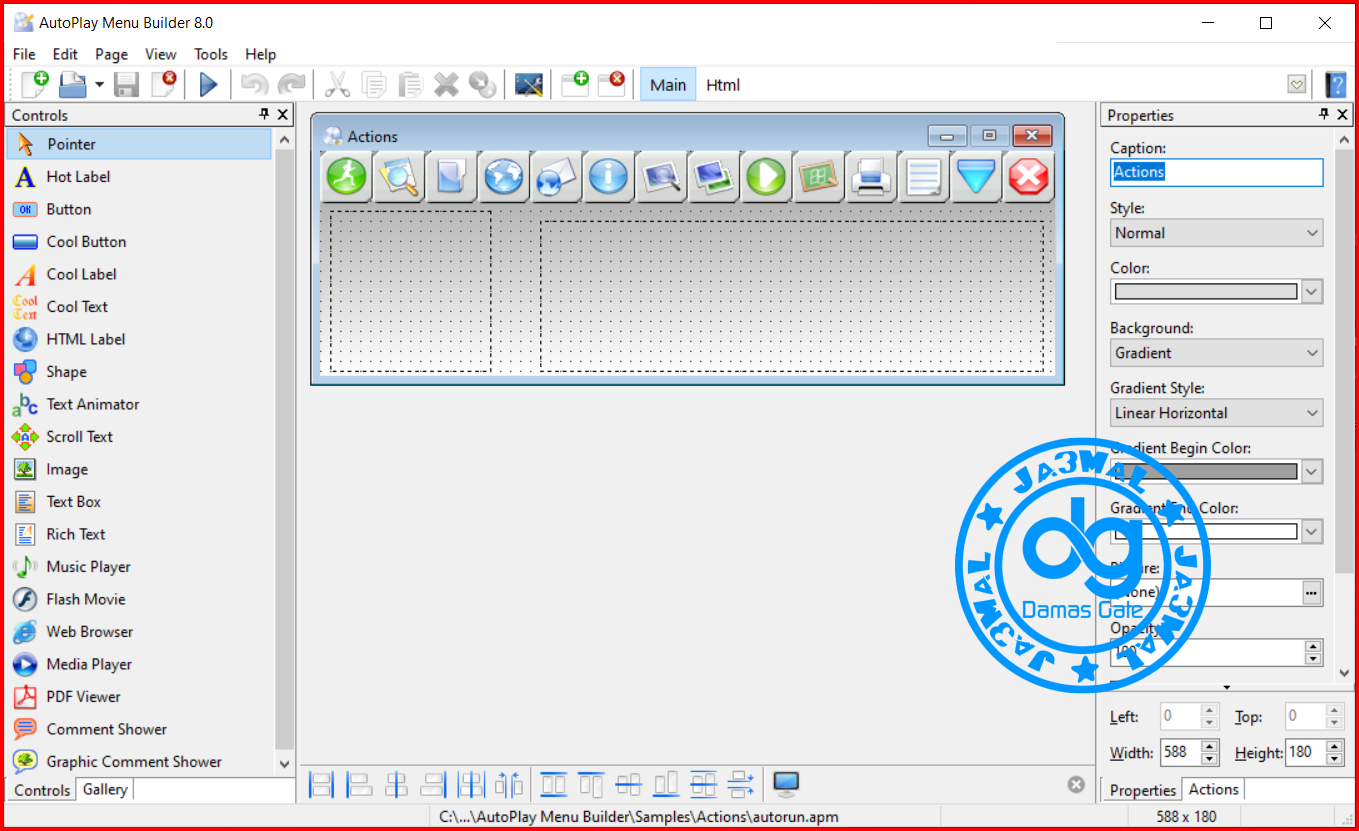Click the Project options tools icon

coord(529,84)
